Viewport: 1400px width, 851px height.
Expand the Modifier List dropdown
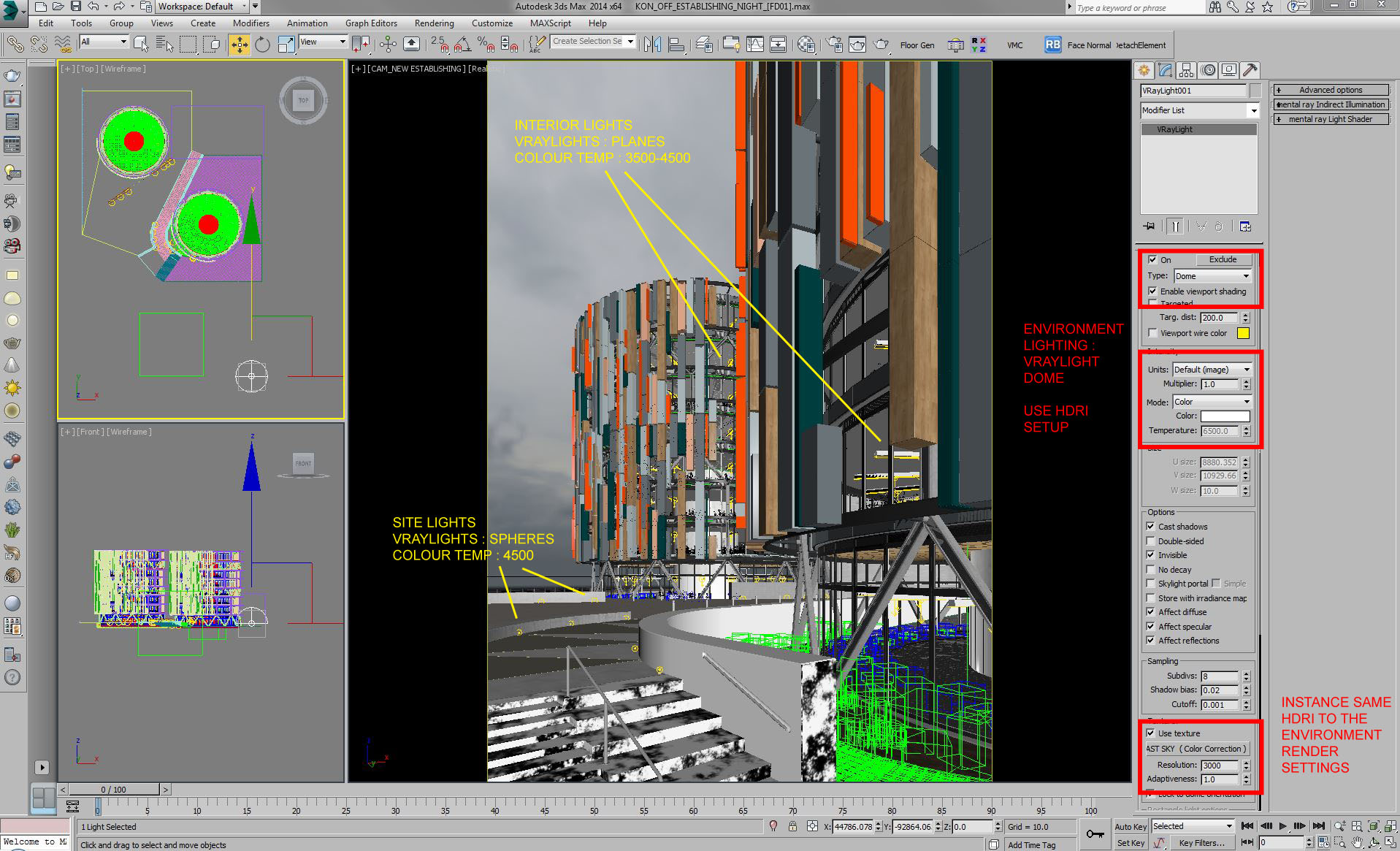[1199, 110]
